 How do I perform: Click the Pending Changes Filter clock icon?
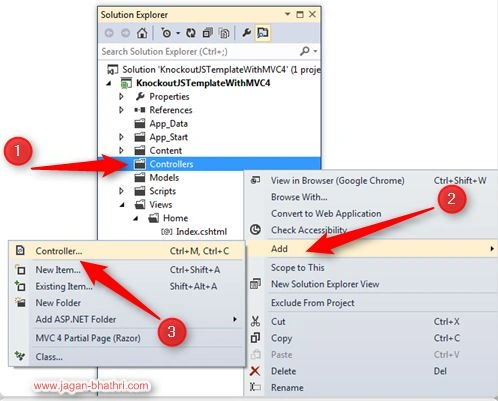[166, 33]
